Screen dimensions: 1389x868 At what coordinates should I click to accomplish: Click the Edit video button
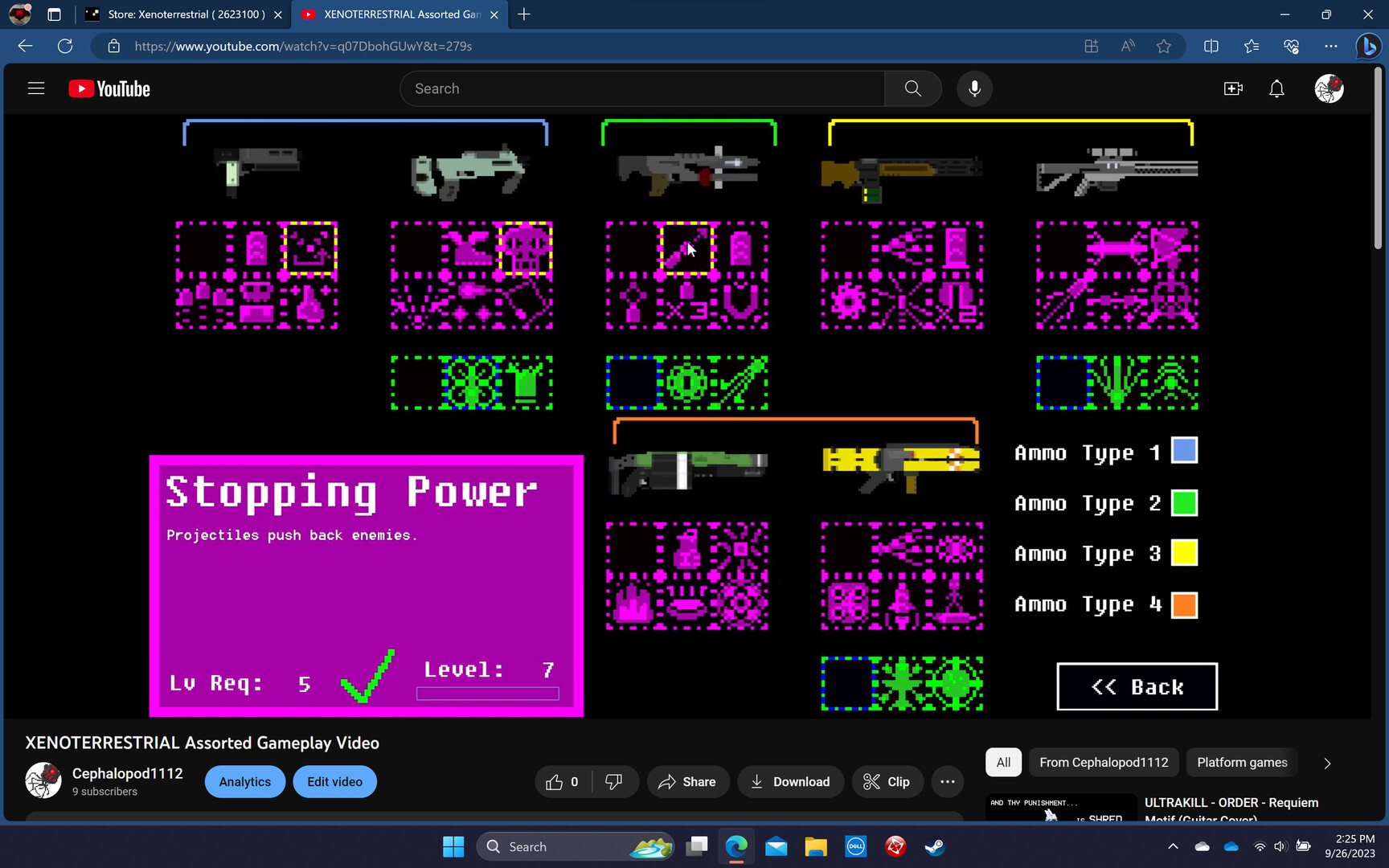tap(334, 782)
